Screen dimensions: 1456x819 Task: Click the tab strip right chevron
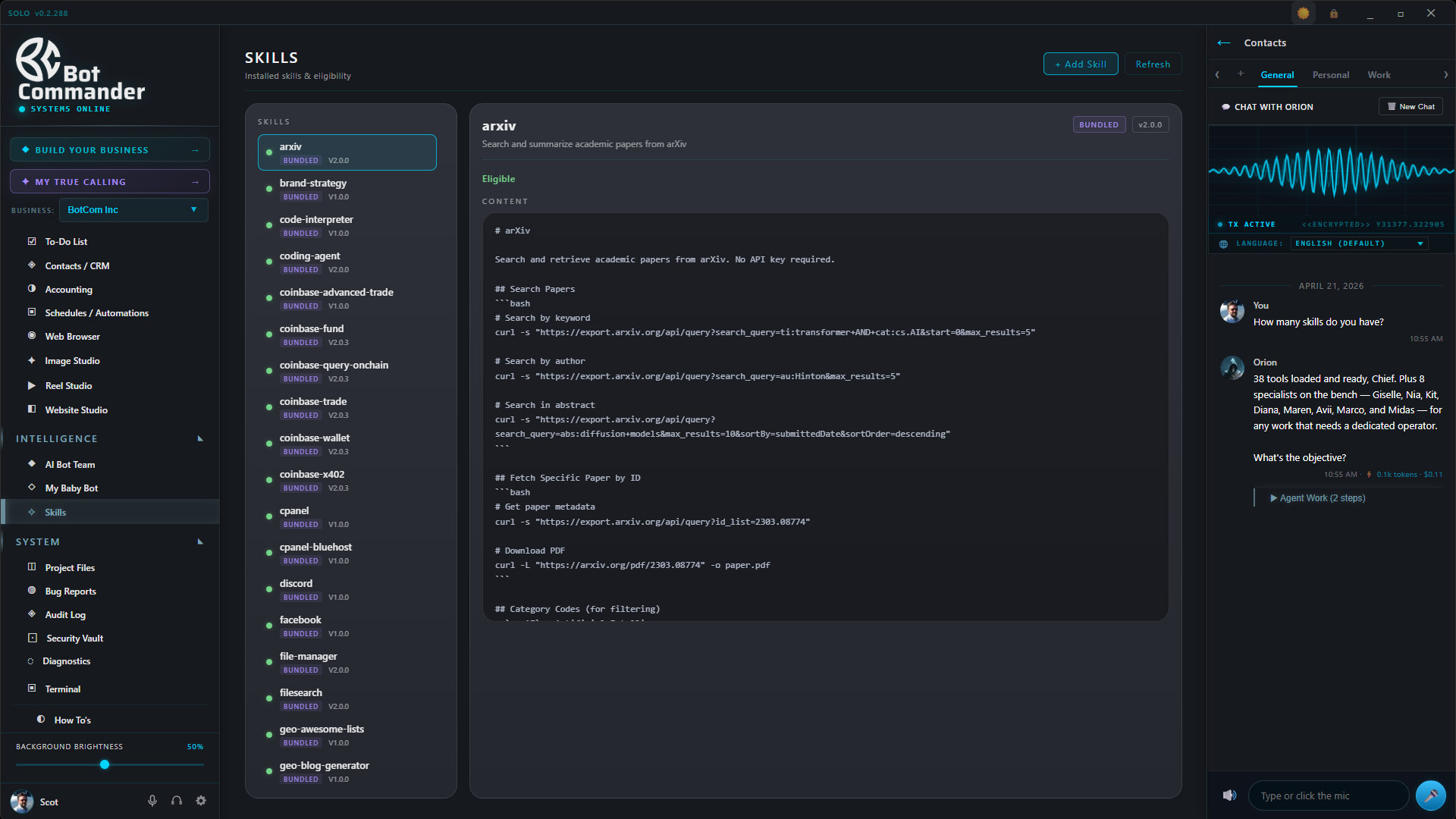pos(1445,75)
